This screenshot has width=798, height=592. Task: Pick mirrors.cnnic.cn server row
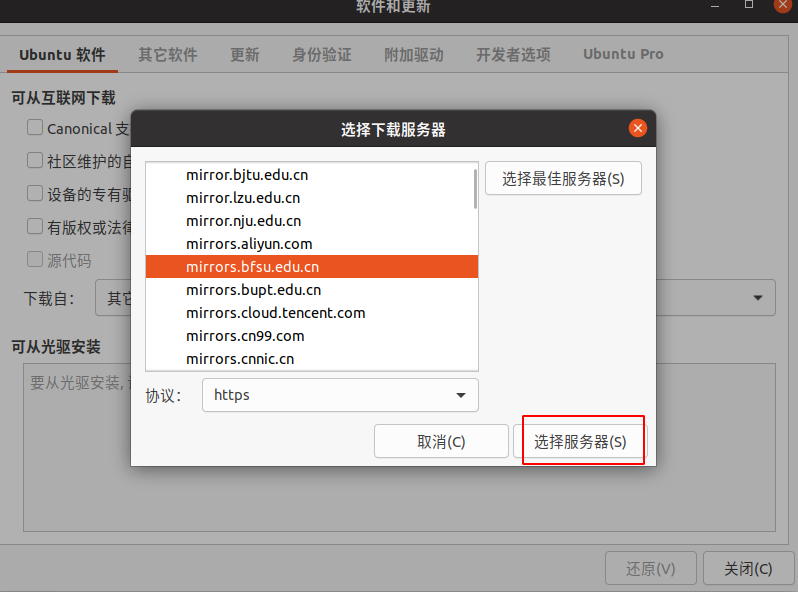coord(311,359)
